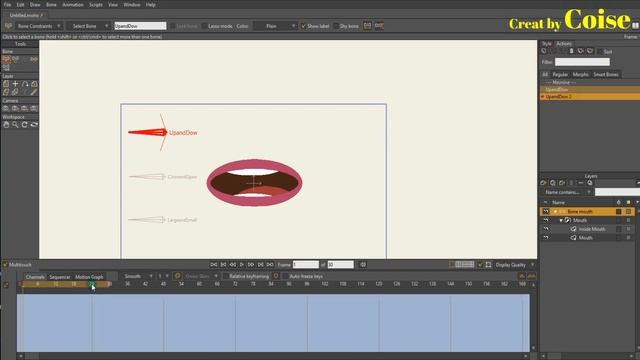The height and width of the screenshot is (360, 640).
Task: Select the Set Origin layer tool
Action: [15, 84]
